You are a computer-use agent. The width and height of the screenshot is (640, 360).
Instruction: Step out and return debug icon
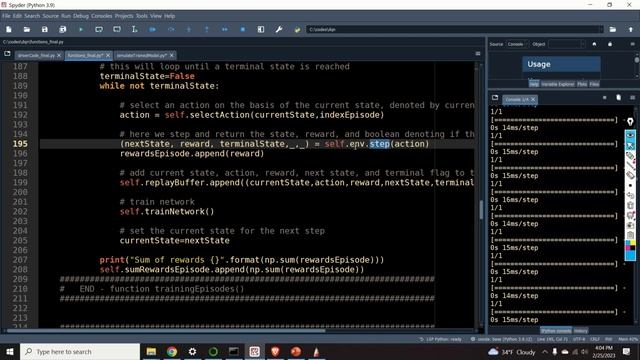point(207,29)
